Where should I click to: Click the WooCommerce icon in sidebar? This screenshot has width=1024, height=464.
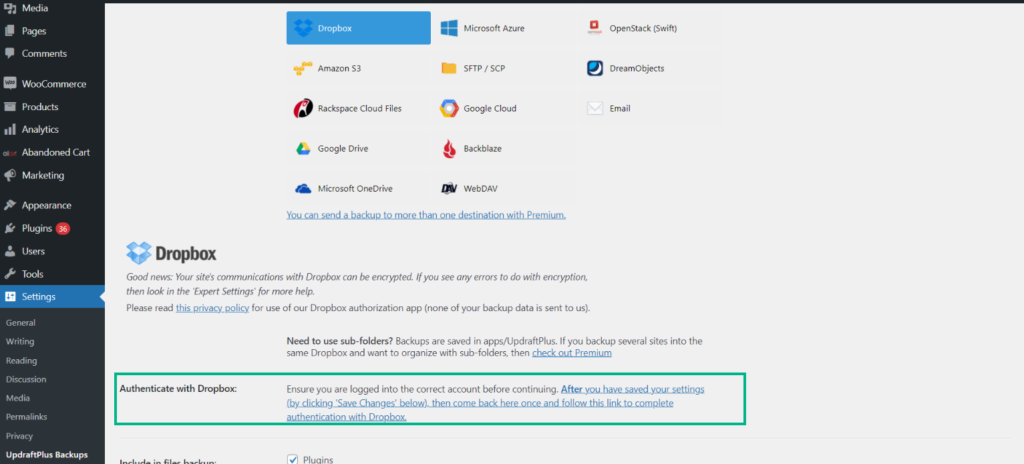tap(10, 84)
